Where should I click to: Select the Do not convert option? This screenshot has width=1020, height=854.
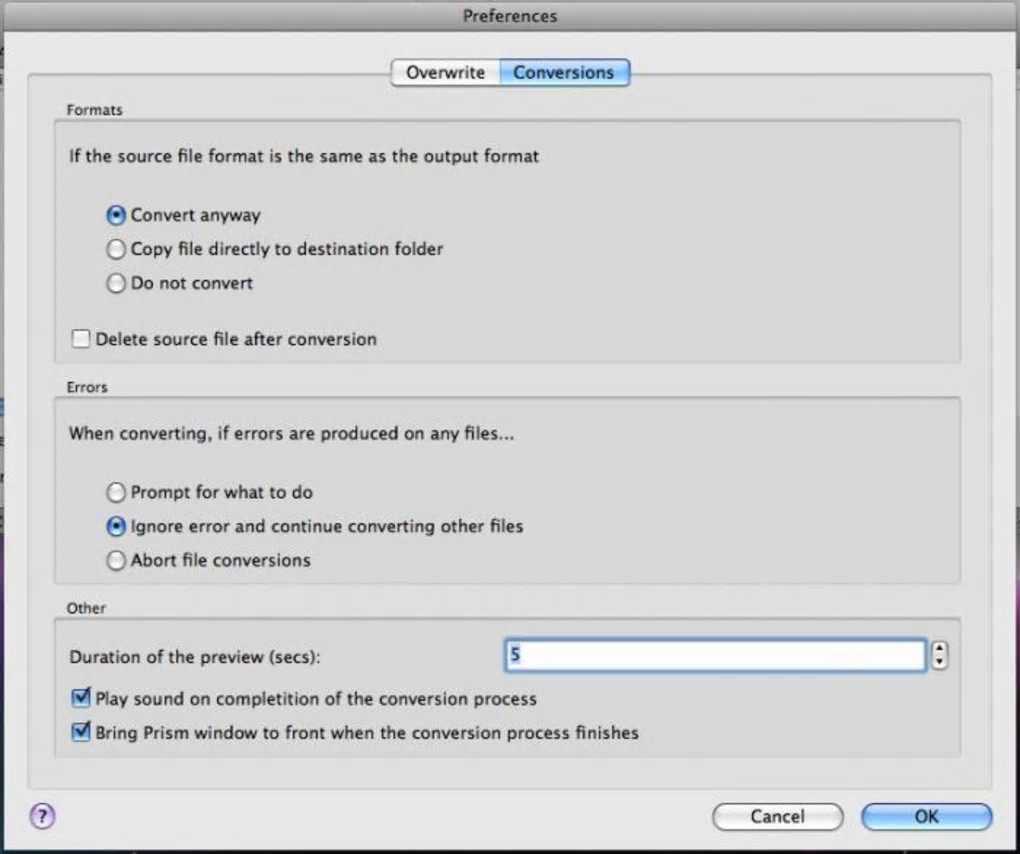[116, 283]
